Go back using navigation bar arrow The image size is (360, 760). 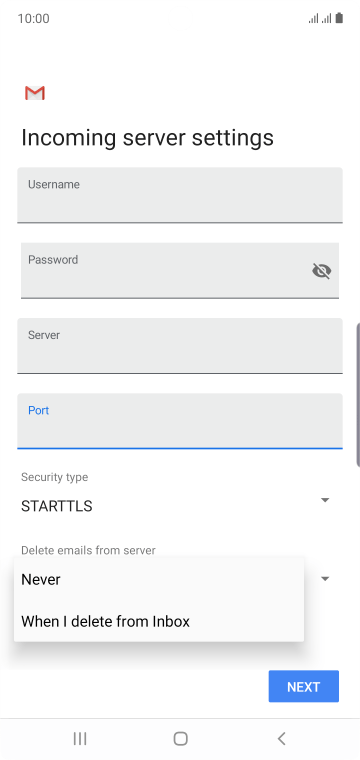(281, 738)
